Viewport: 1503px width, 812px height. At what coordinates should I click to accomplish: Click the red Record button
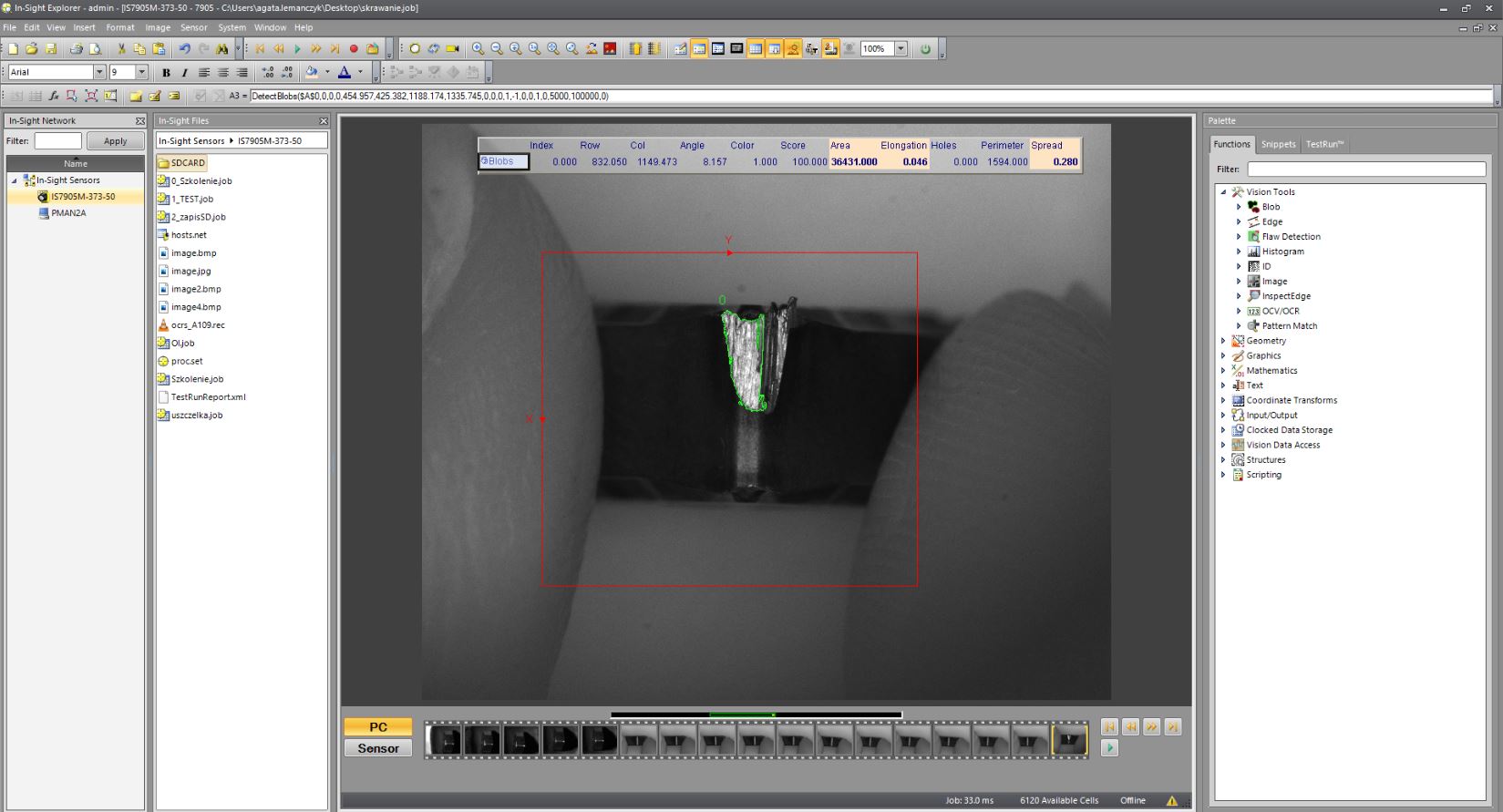click(354, 49)
